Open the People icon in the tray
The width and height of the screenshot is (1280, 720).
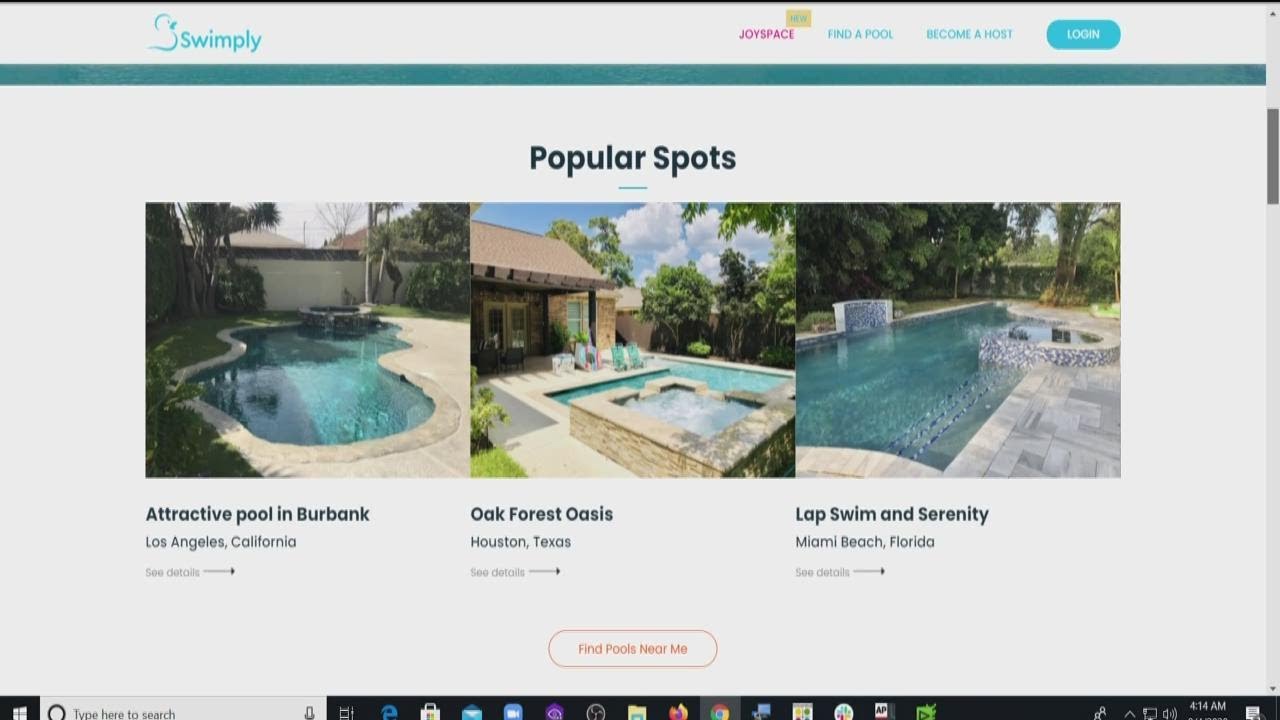[1100, 714]
